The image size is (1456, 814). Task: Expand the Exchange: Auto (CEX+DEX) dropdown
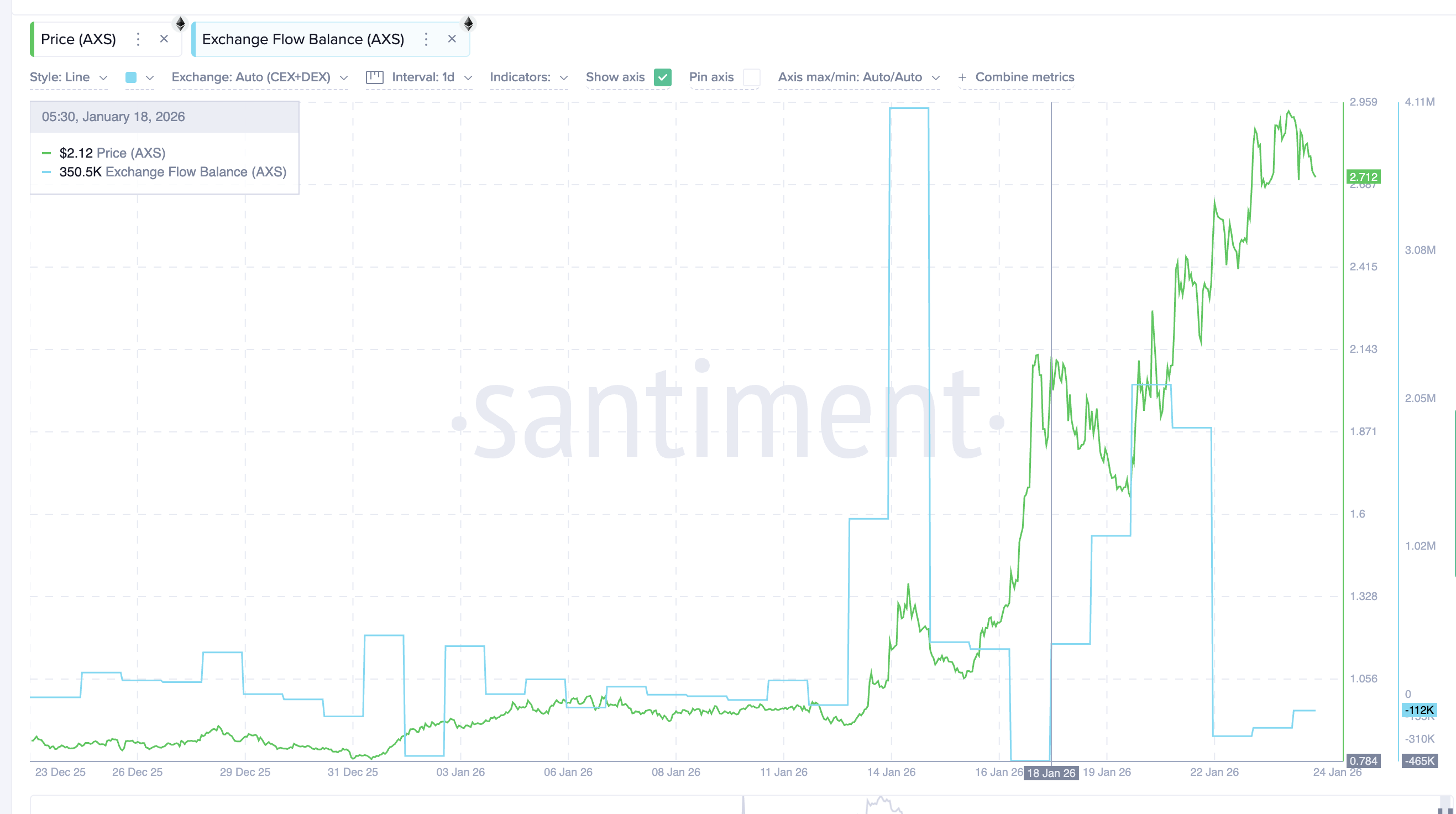[258, 77]
